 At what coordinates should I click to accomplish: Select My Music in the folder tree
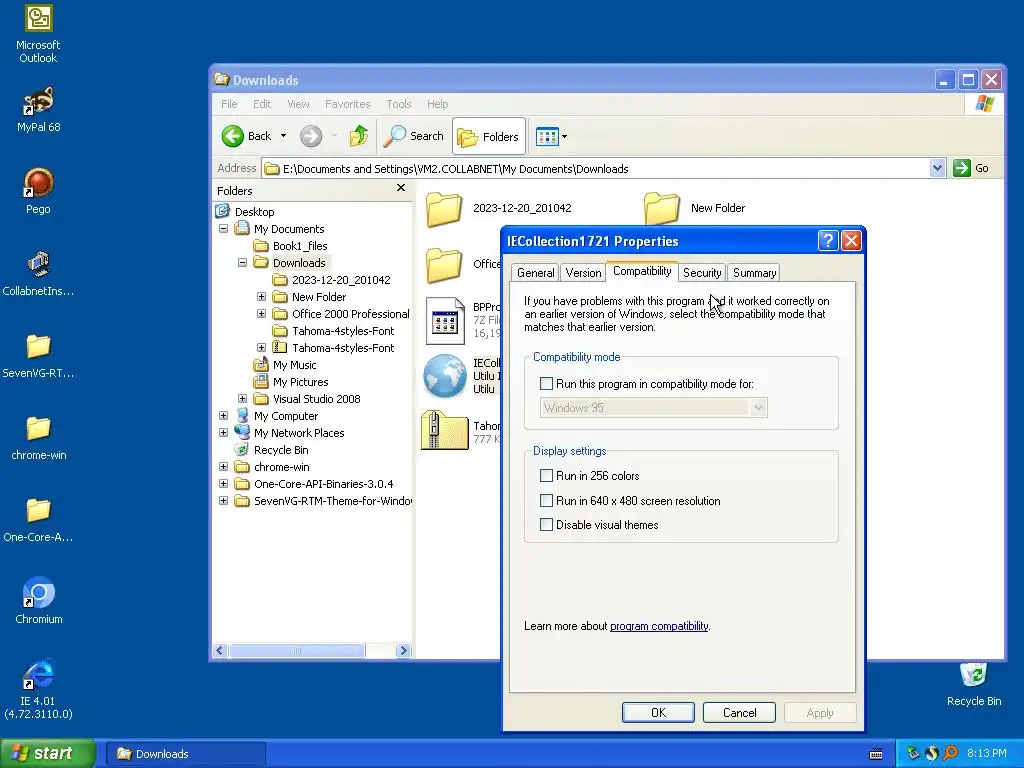point(295,365)
